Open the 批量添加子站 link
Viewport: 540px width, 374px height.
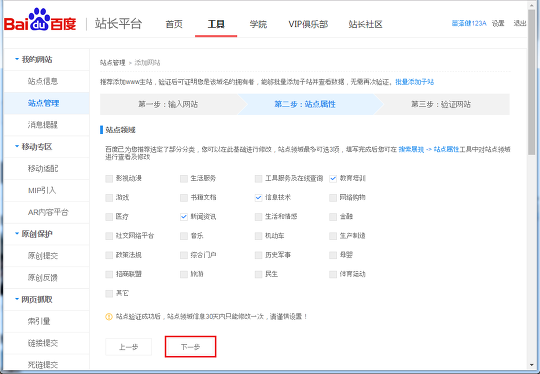pyautogui.click(x=415, y=82)
